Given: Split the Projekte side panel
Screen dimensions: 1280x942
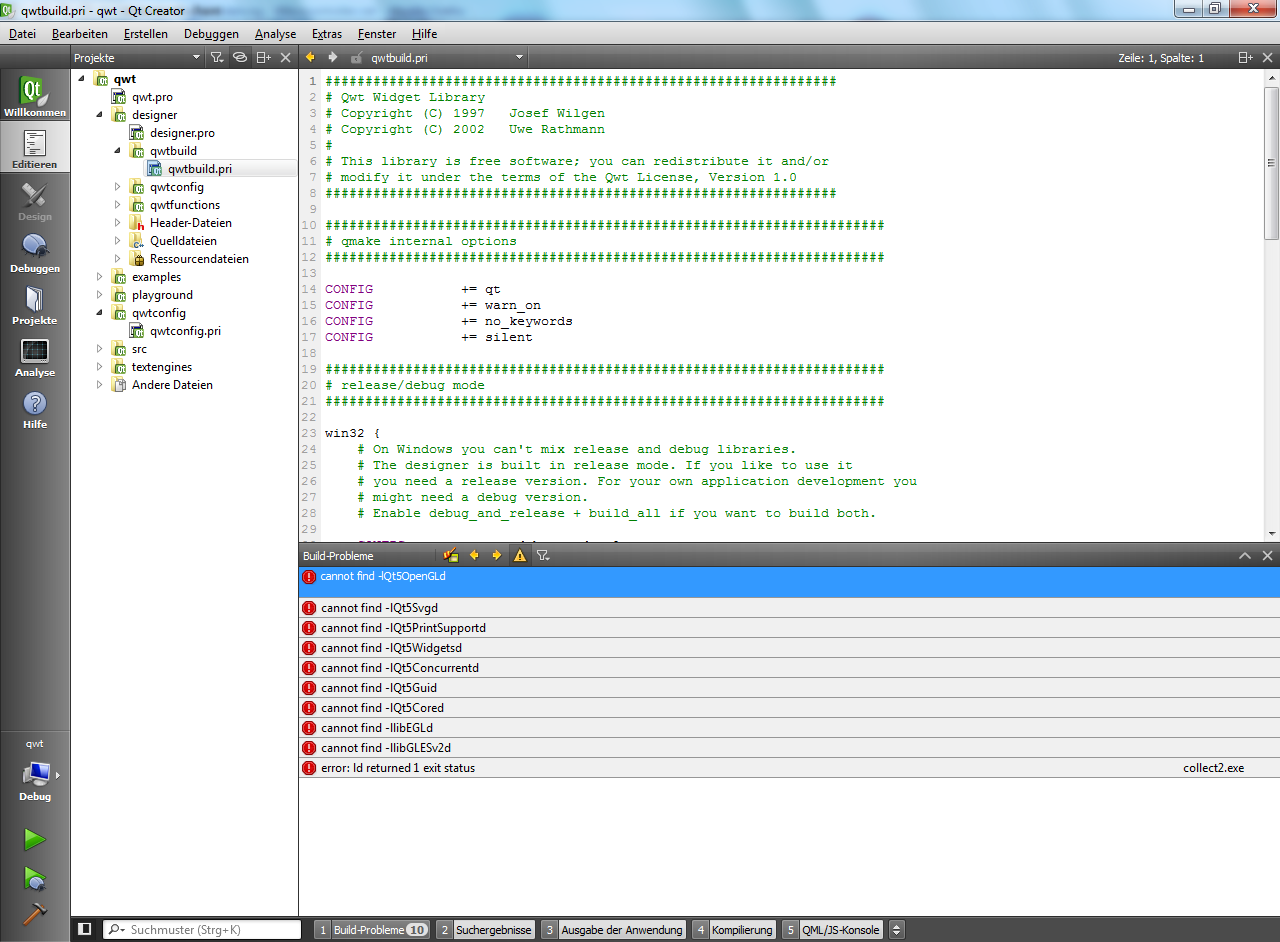Looking at the screenshot, I should point(263,58).
